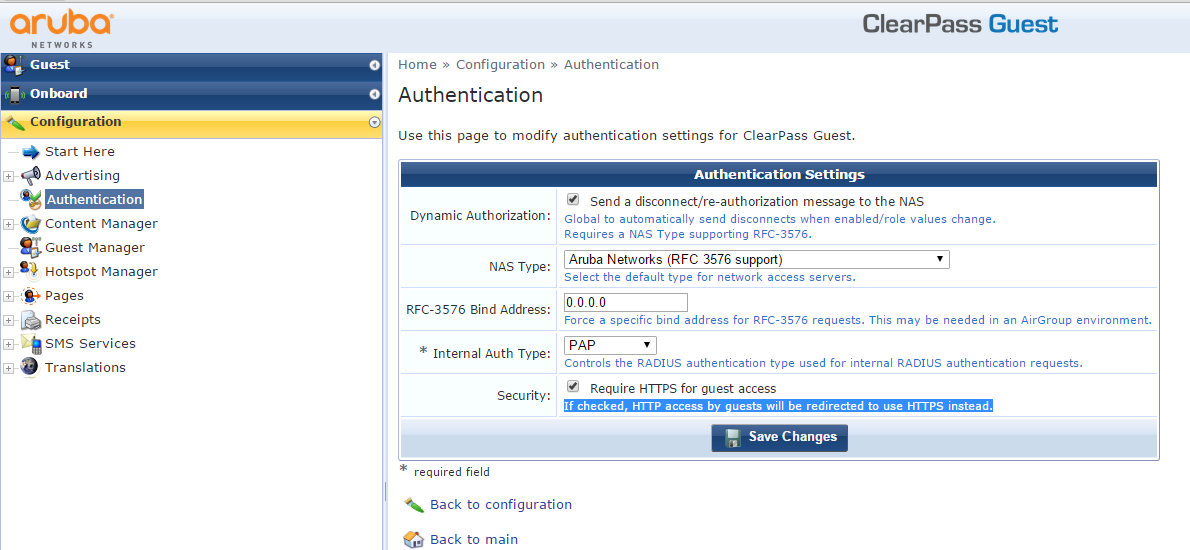Image resolution: width=1190 pixels, height=550 pixels.
Task: Click the Hotspot Manager icon
Action: pos(30,271)
